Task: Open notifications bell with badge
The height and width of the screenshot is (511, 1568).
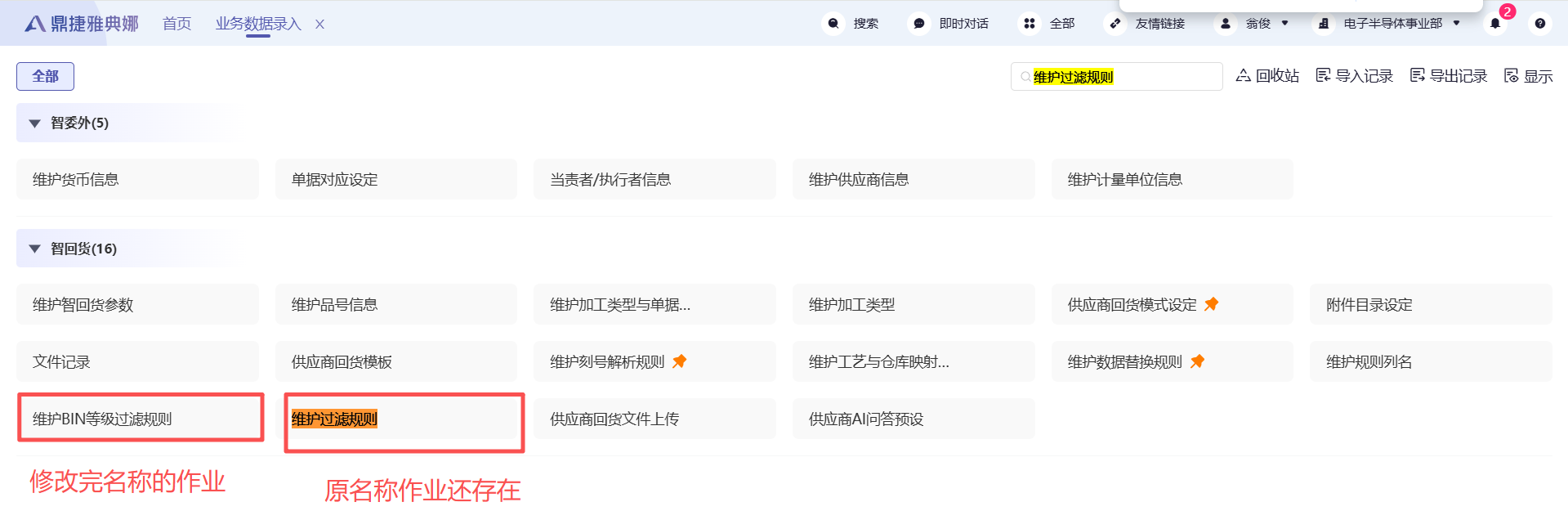Action: [1495, 24]
